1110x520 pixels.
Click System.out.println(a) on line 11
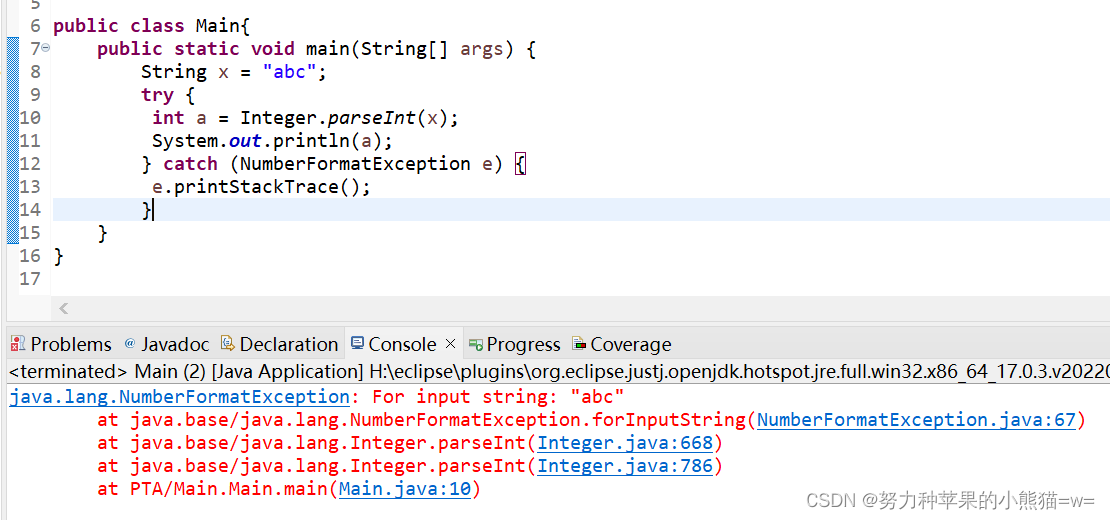pyautogui.click(x=272, y=141)
